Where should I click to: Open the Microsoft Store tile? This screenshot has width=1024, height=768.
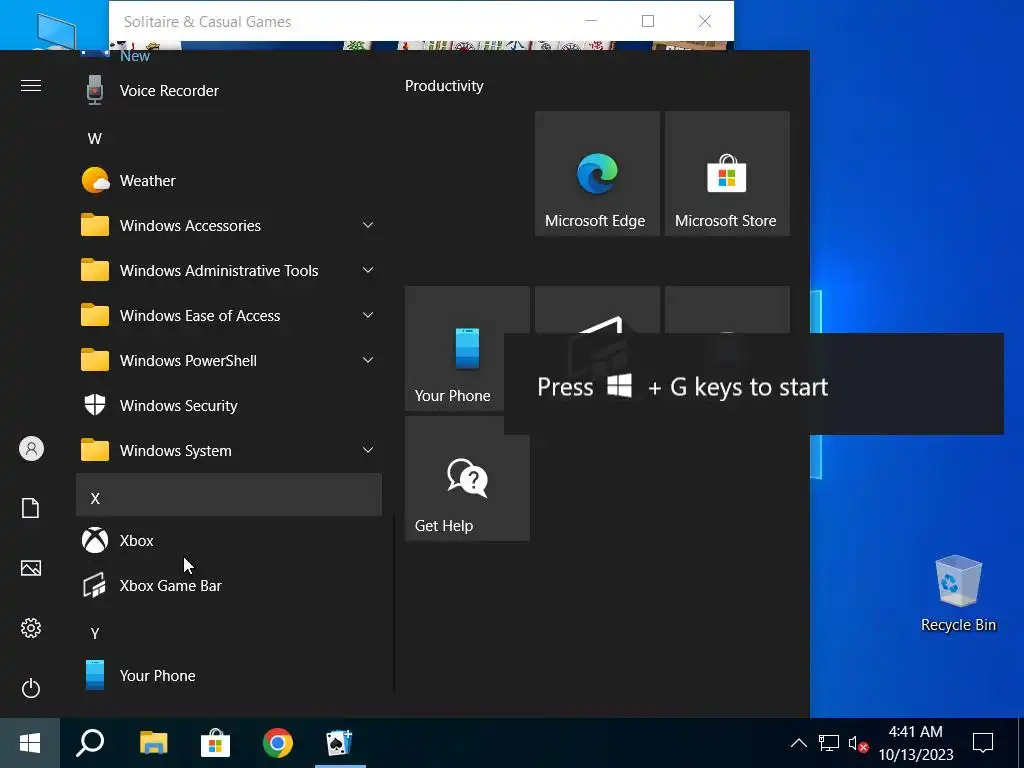[x=727, y=174]
